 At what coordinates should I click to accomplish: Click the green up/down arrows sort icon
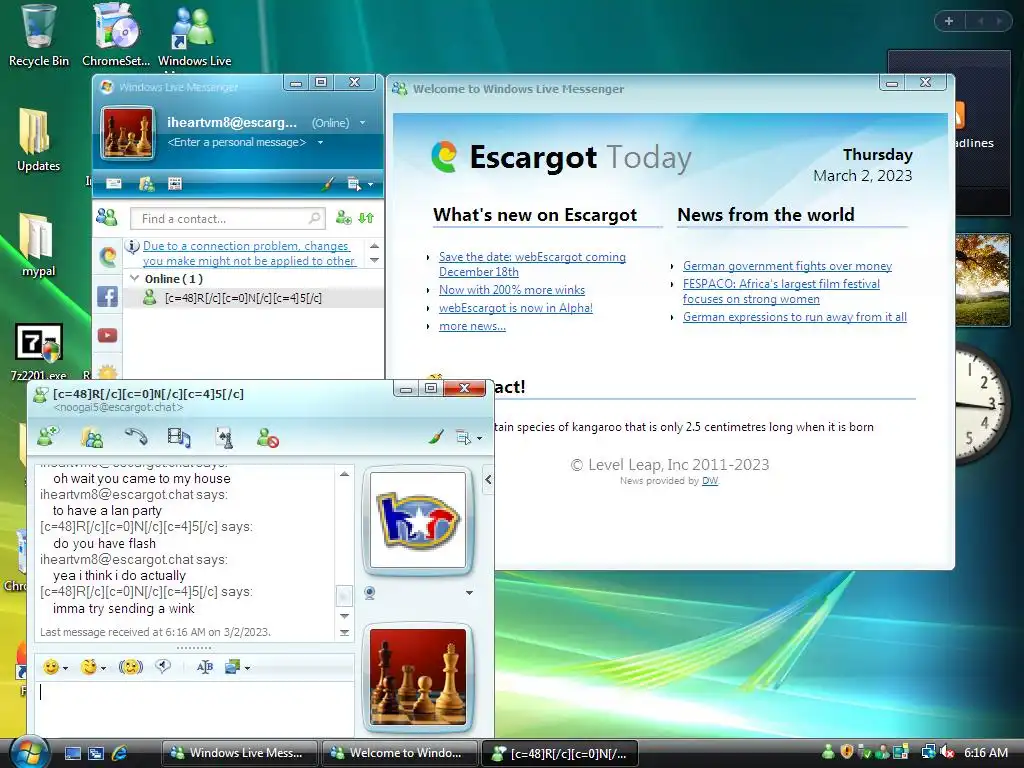pyautogui.click(x=366, y=217)
